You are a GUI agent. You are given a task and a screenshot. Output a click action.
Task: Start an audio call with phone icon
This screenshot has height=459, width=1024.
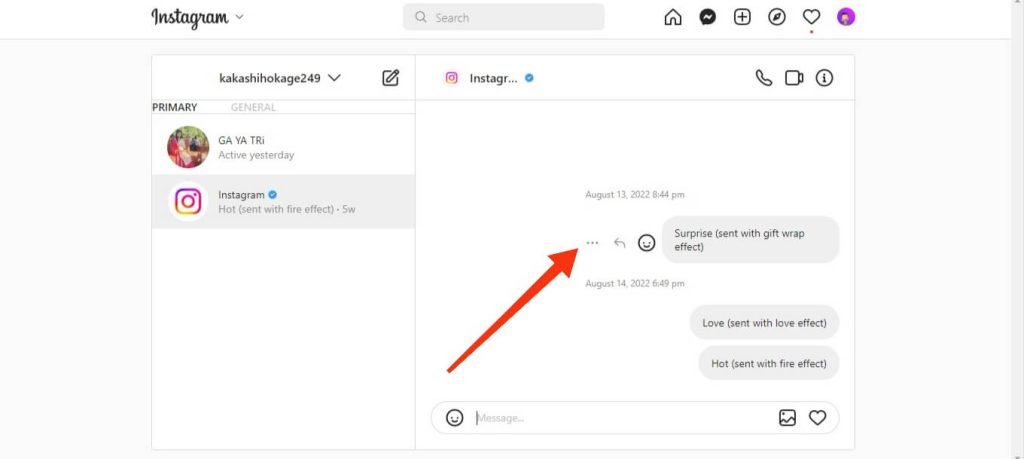(763, 78)
